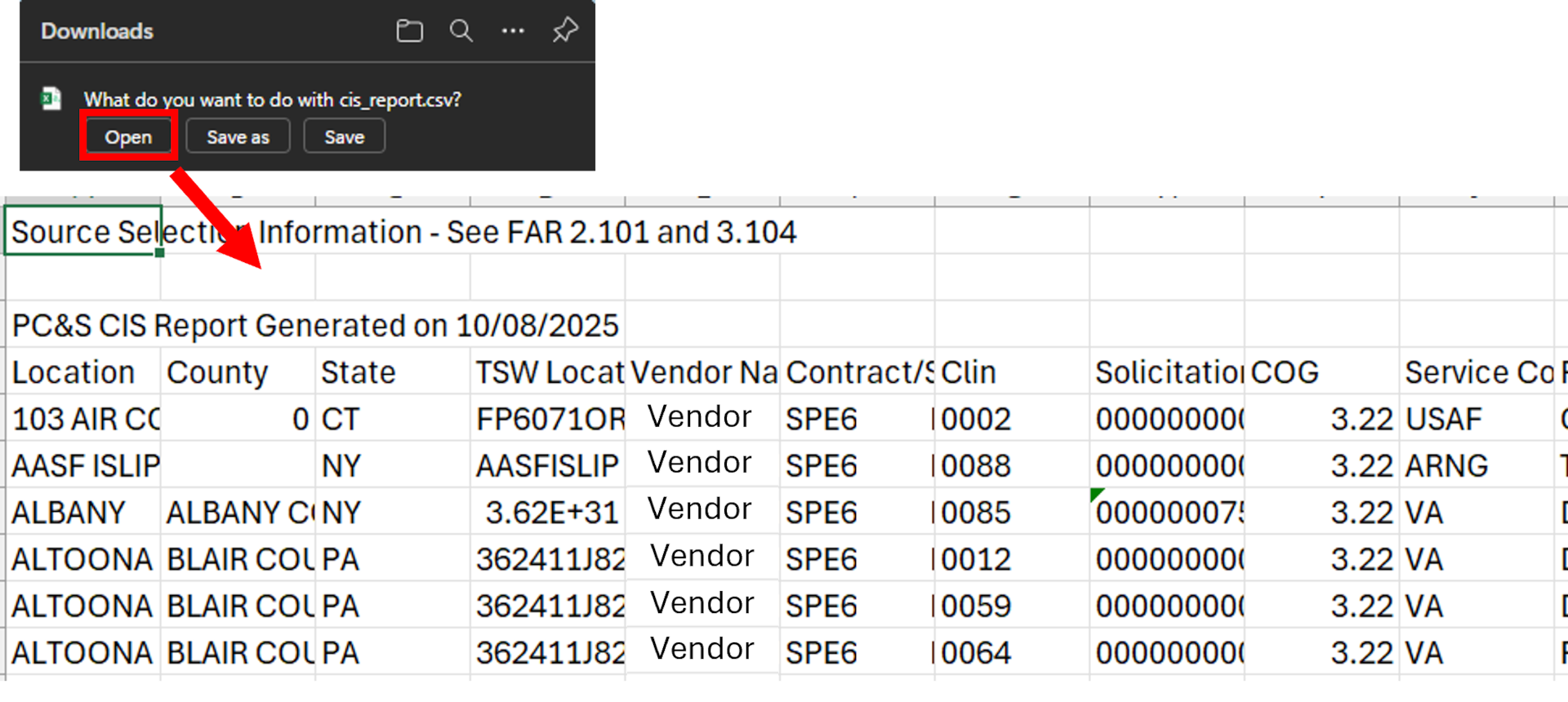Pin the Downloads panel
The image size is (1568, 702).
coord(565,31)
